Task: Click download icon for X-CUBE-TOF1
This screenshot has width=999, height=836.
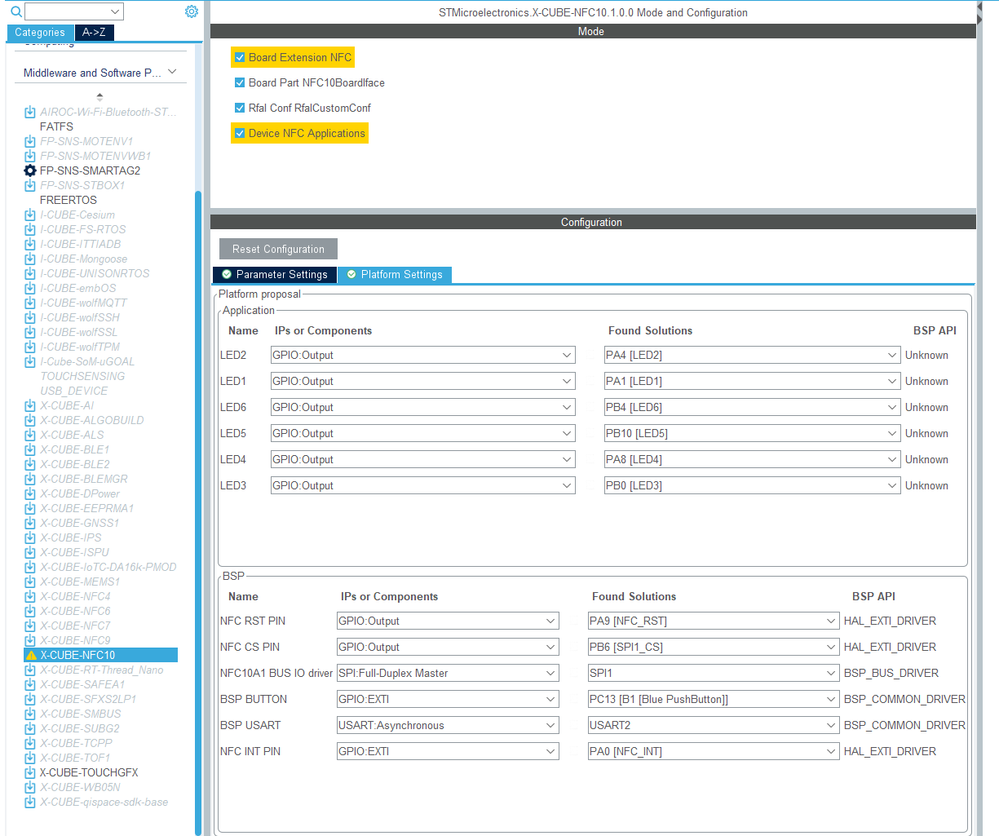Action: click(30, 758)
